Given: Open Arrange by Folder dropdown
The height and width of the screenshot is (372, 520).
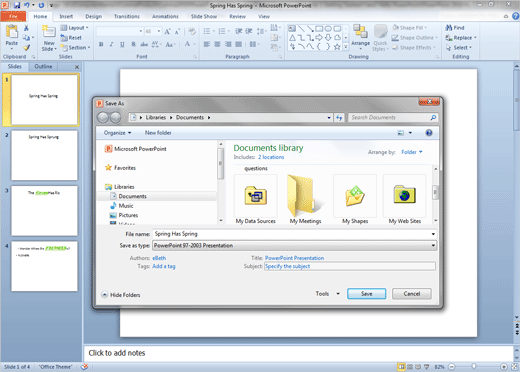Looking at the screenshot, I should [412, 152].
